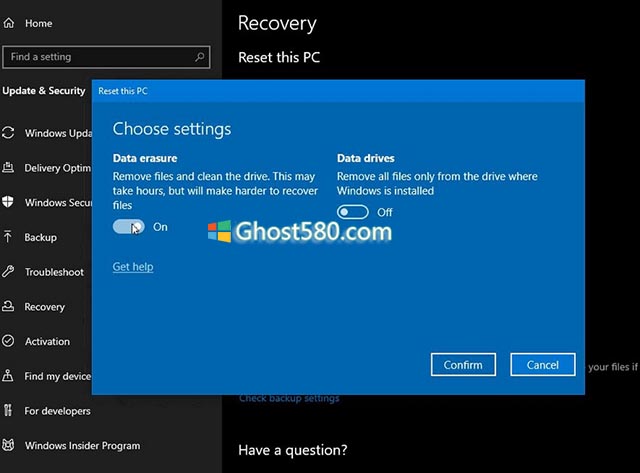Turn off the Data erasure toggle
640x473 pixels.
pos(128,227)
